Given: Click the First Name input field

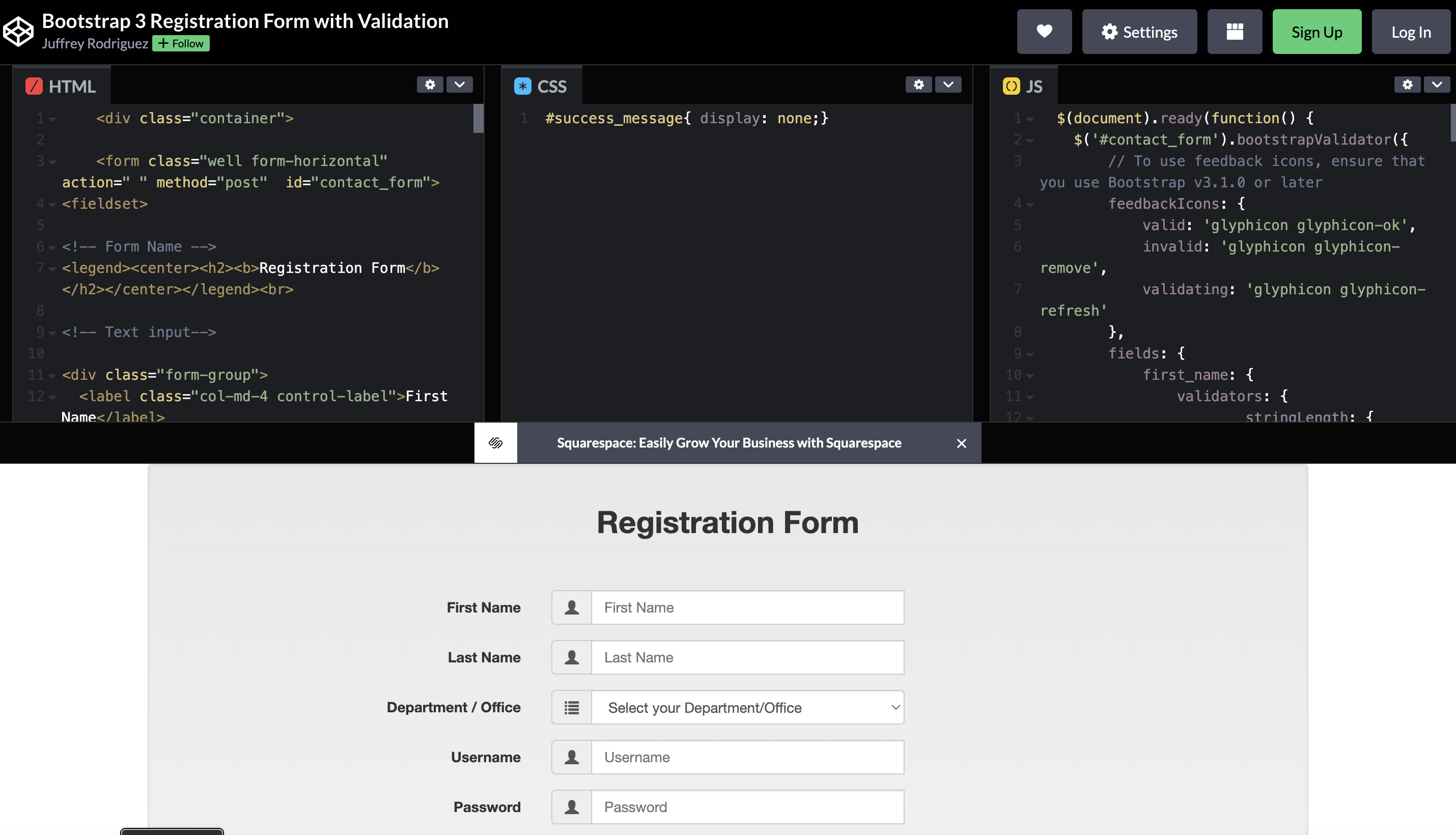Looking at the screenshot, I should pyautogui.click(x=747, y=607).
